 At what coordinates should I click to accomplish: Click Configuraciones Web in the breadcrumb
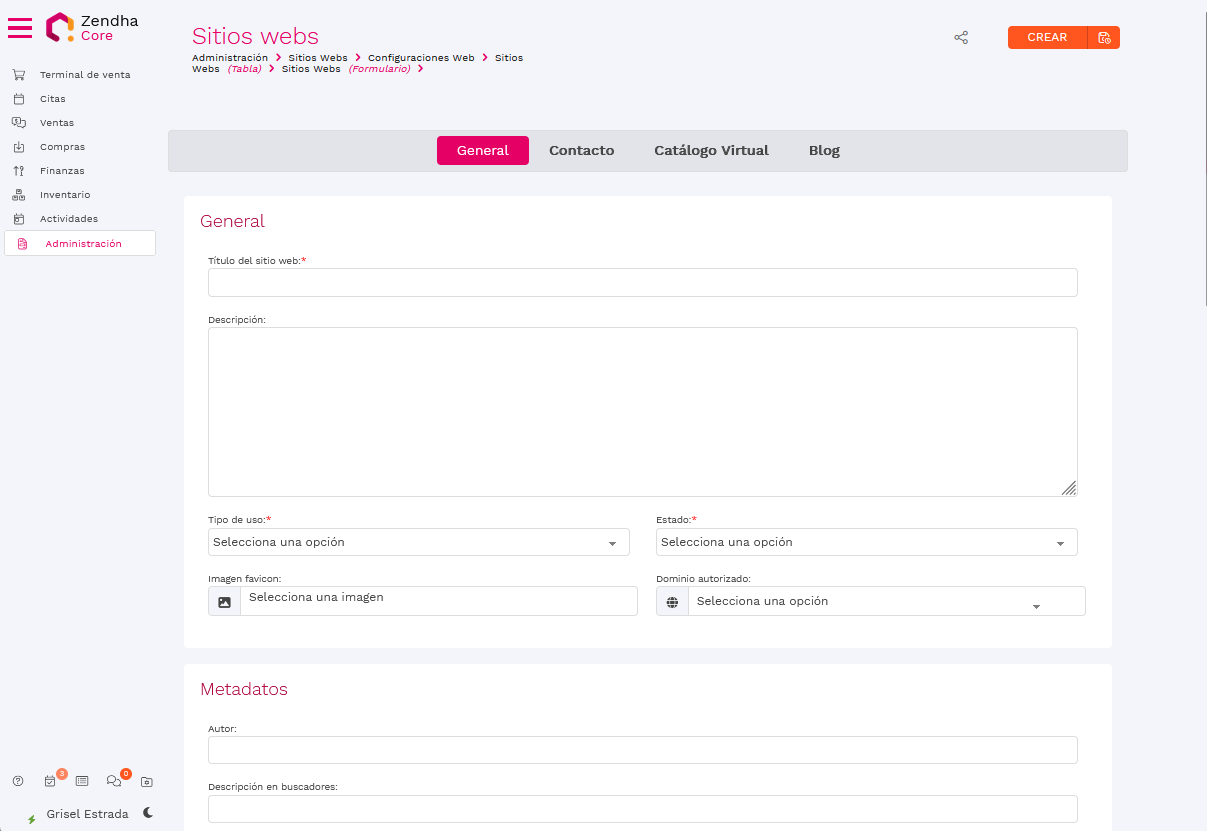[421, 58]
